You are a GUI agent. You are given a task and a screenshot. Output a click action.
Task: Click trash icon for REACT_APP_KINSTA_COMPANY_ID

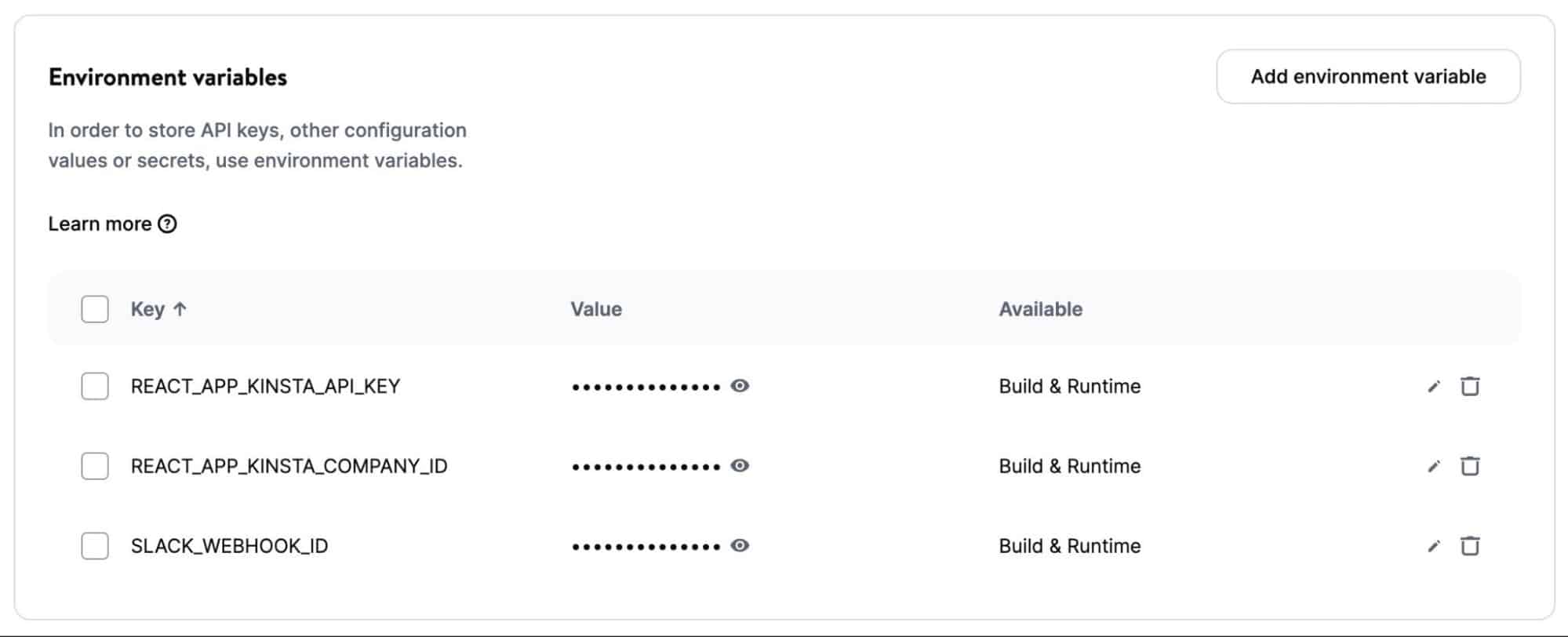coord(1470,467)
